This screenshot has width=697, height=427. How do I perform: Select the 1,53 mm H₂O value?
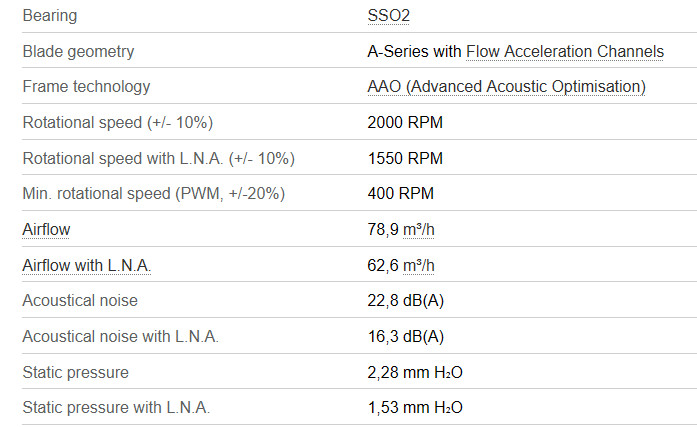[x=415, y=408]
